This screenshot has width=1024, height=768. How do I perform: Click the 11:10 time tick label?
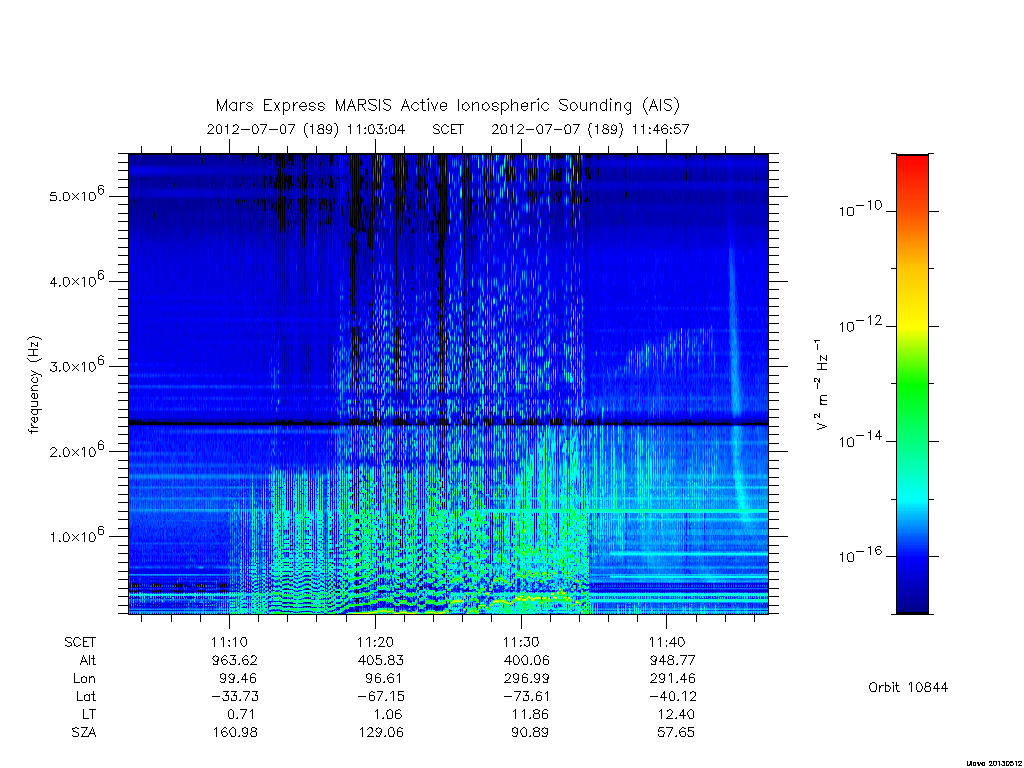click(x=229, y=642)
